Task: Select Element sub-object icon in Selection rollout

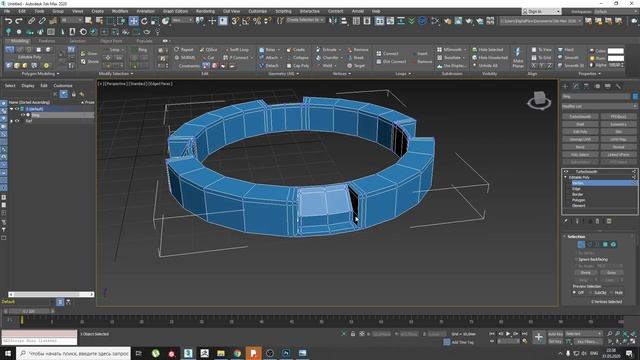Action: click(x=613, y=244)
